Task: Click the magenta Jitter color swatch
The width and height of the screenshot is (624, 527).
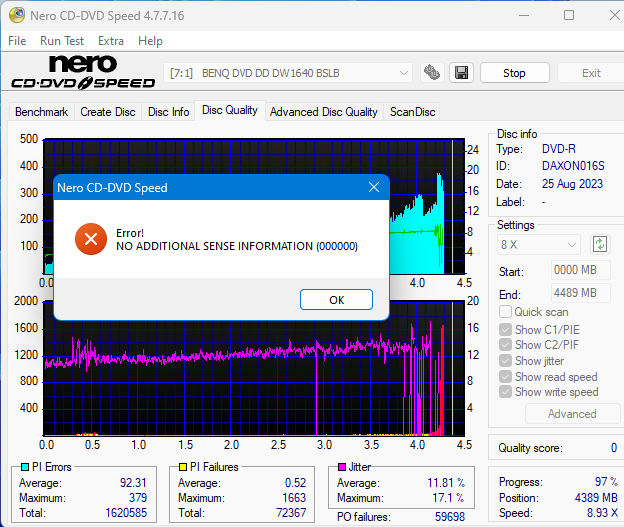Action: click(341, 467)
